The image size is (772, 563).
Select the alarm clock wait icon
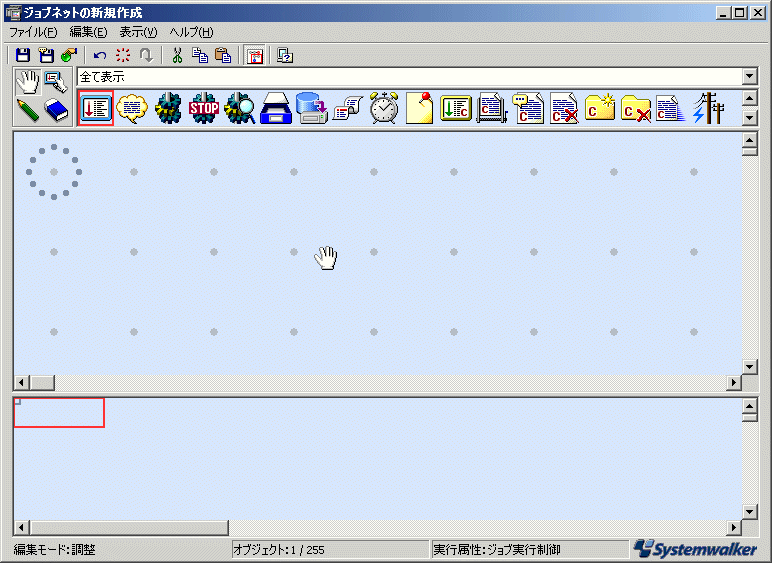(384, 108)
